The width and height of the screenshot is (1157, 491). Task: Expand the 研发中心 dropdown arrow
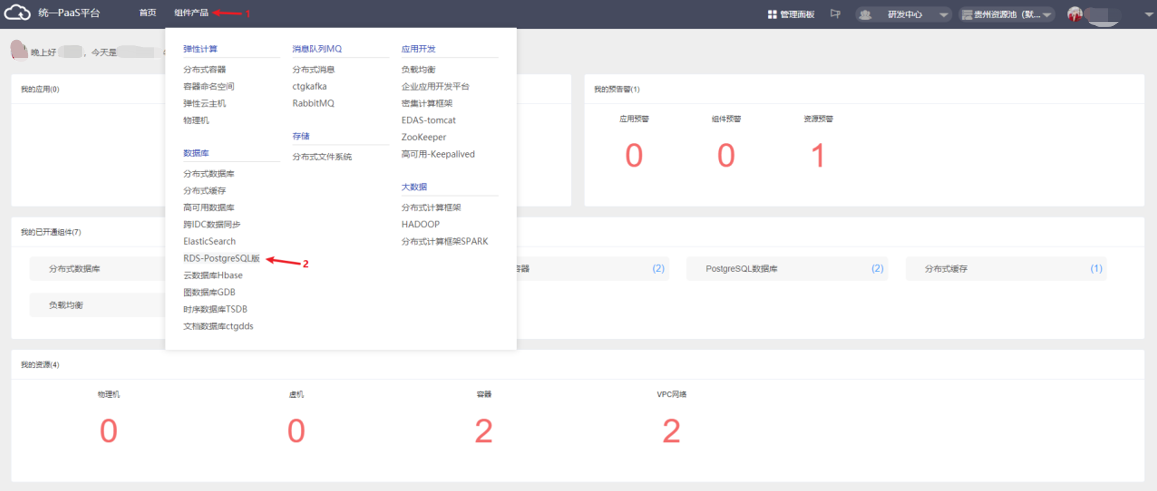pyautogui.click(x=943, y=15)
